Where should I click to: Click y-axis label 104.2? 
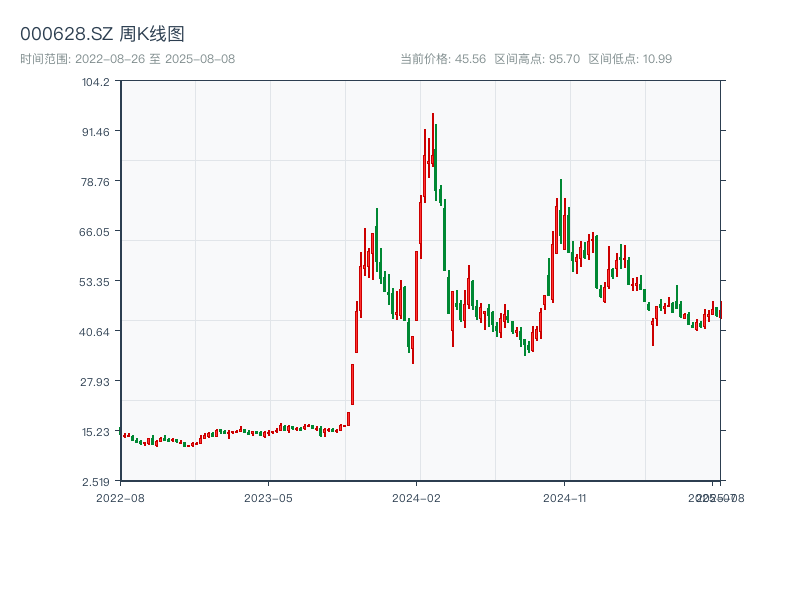point(95,82)
